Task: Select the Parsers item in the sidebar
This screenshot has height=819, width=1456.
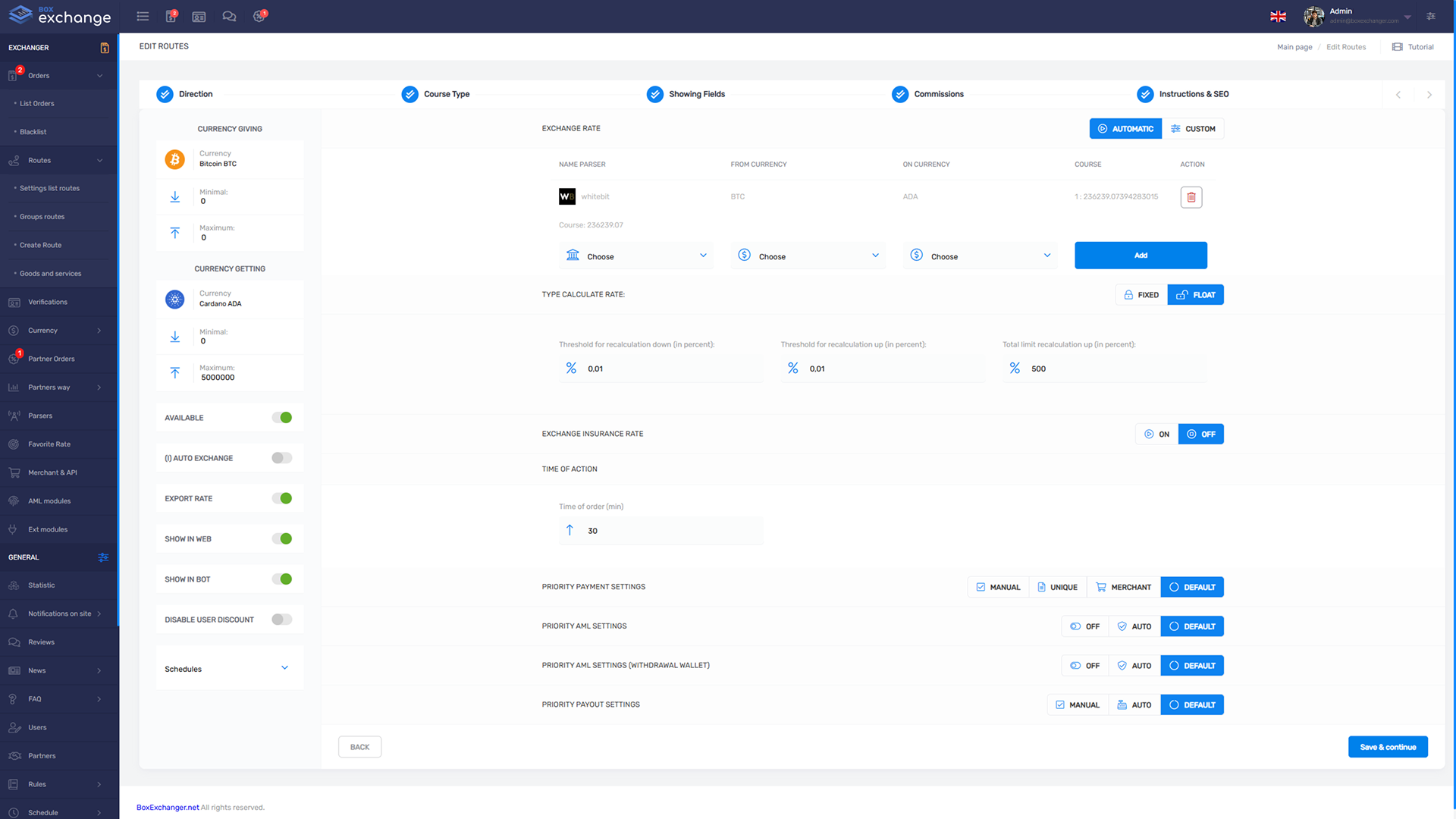Action: [x=39, y=416]
